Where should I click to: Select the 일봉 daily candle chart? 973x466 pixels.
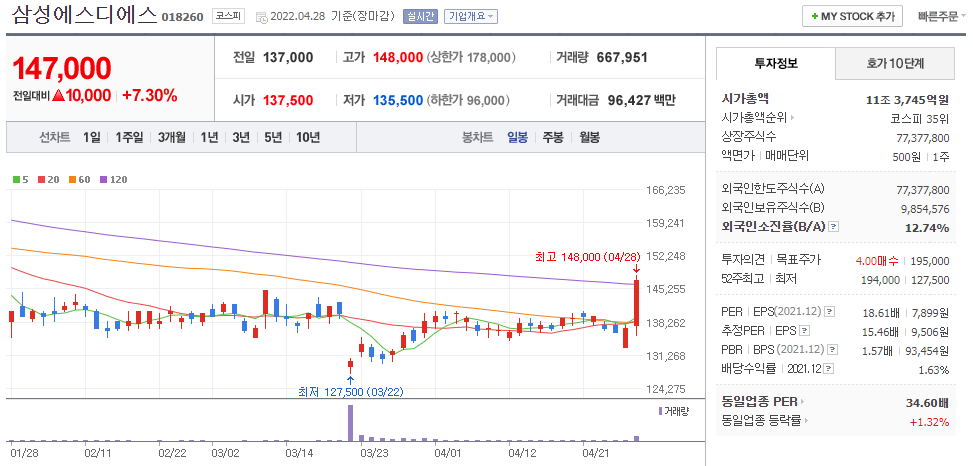(x=518, y=138)
